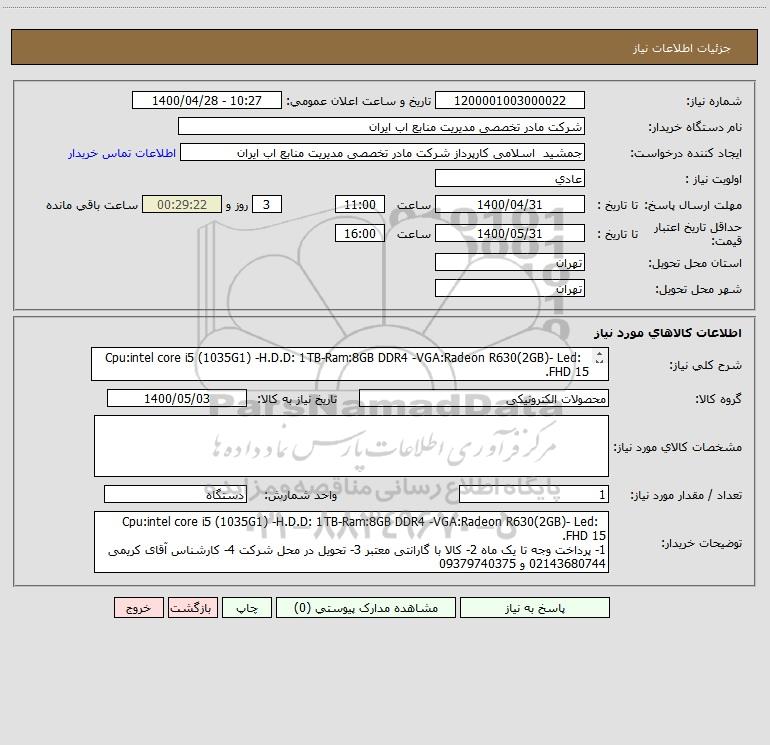This screenshot has height=745, width=770.
Task: Click the واحد شمارش label
Action: [301, 495]
